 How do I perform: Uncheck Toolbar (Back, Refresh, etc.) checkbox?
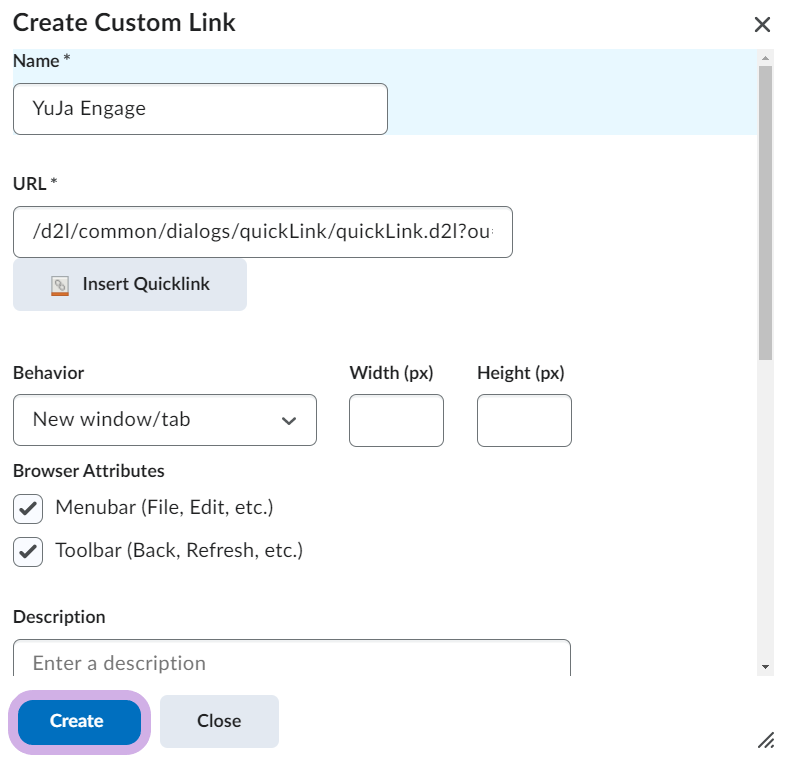28,551
